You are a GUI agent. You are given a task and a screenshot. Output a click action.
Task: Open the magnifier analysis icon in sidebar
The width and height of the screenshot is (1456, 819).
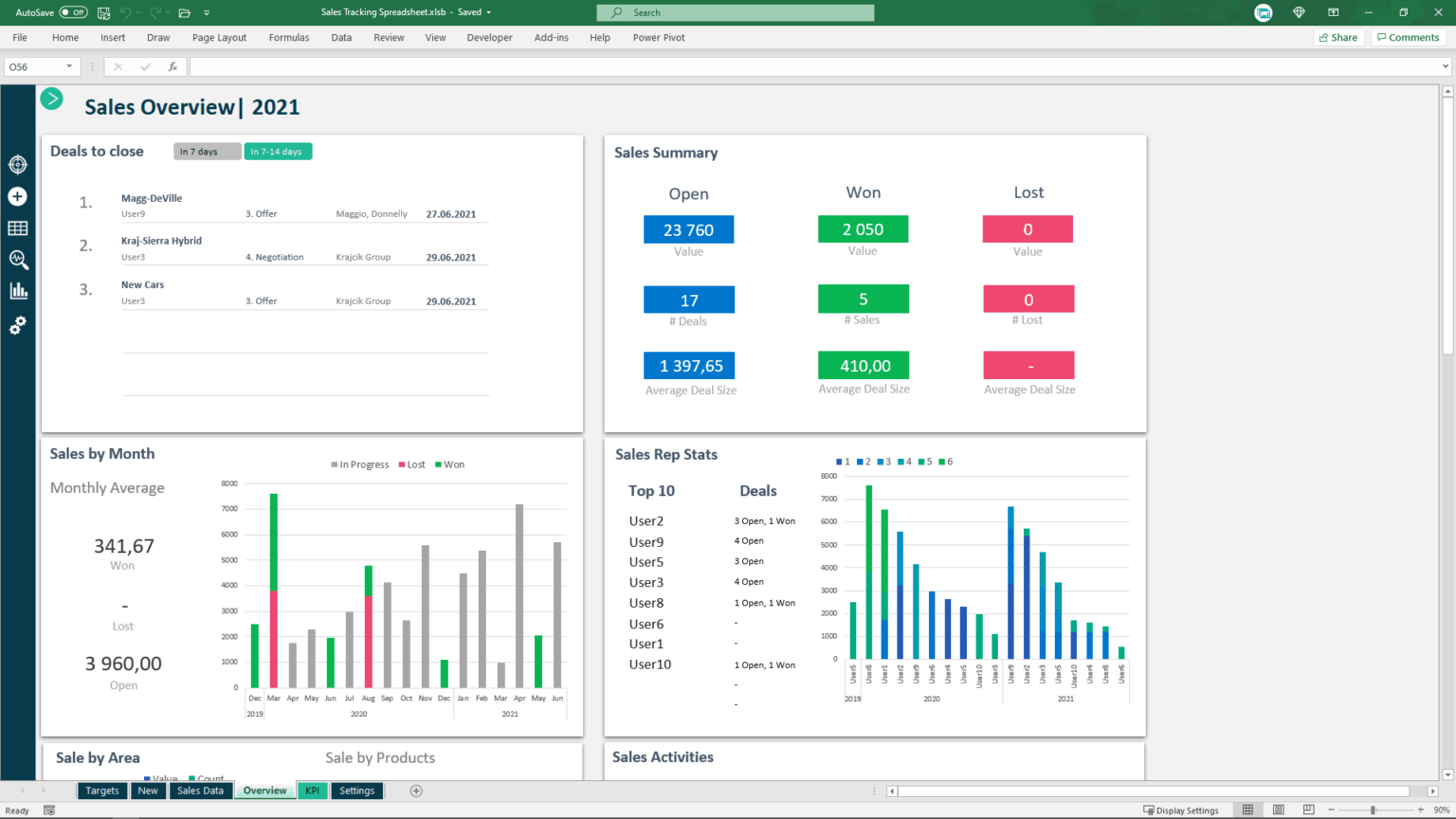pyautogui.click(x=17, y=260)
